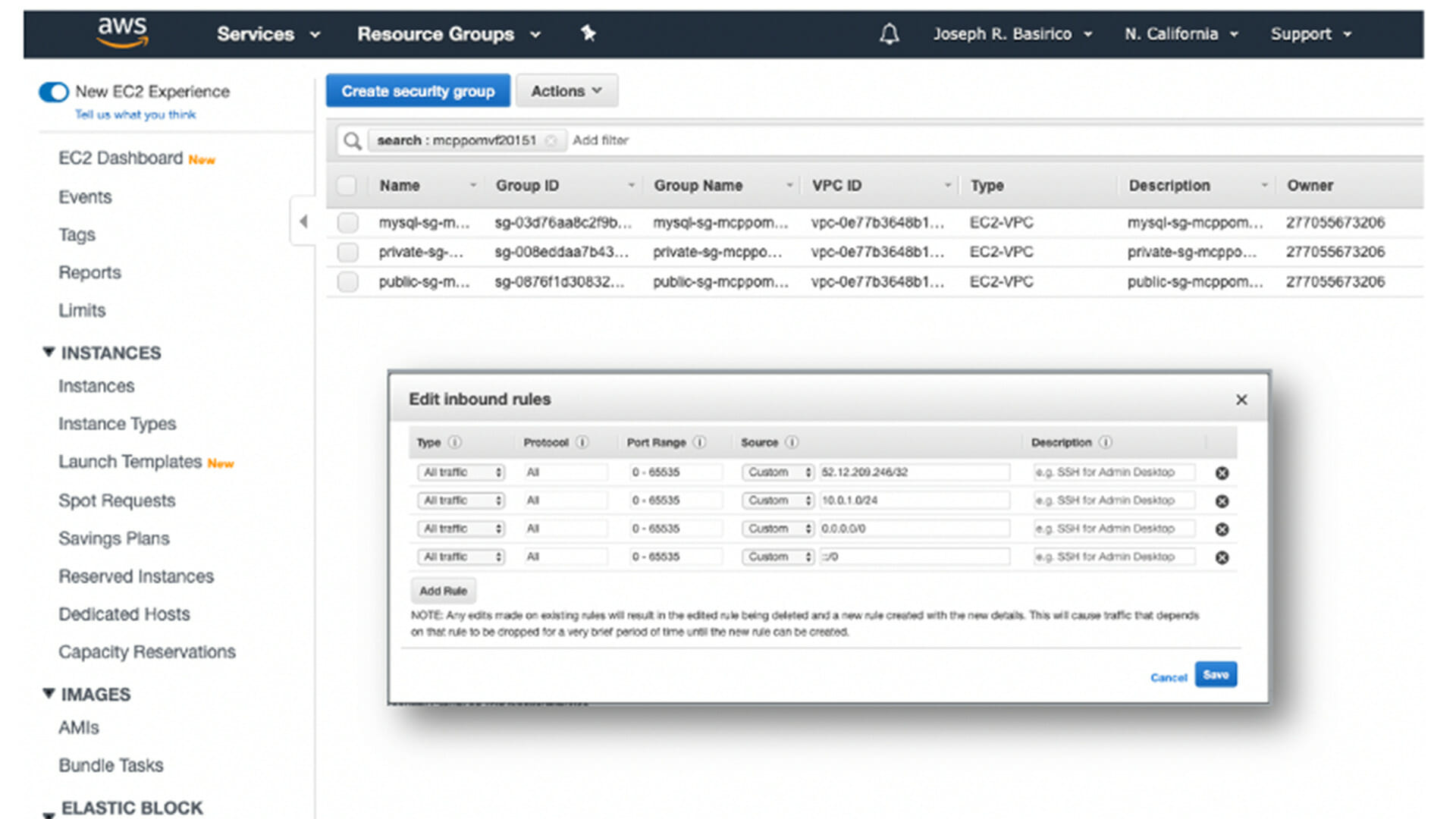The image size is (1456, 819).
Task: Open Instance Types in the sidebar
Action: click(x=117, y=425)
